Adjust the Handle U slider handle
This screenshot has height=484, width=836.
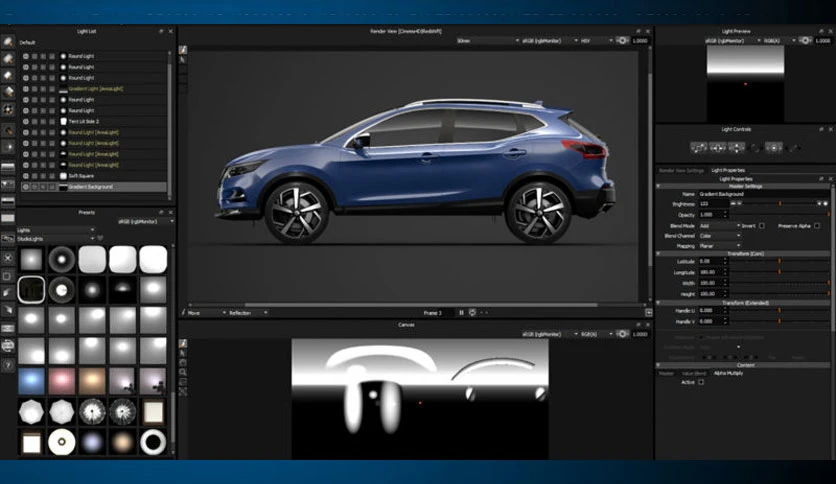click(779, 311)
